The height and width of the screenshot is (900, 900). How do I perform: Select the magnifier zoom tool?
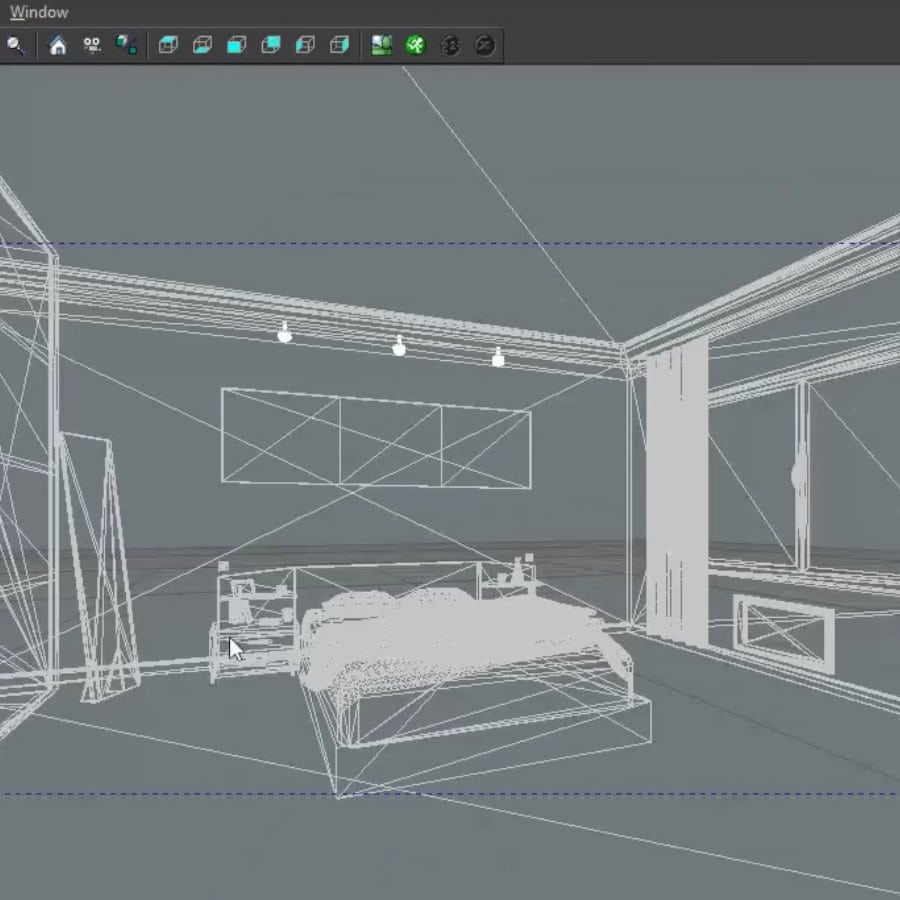tap(15, 45)
